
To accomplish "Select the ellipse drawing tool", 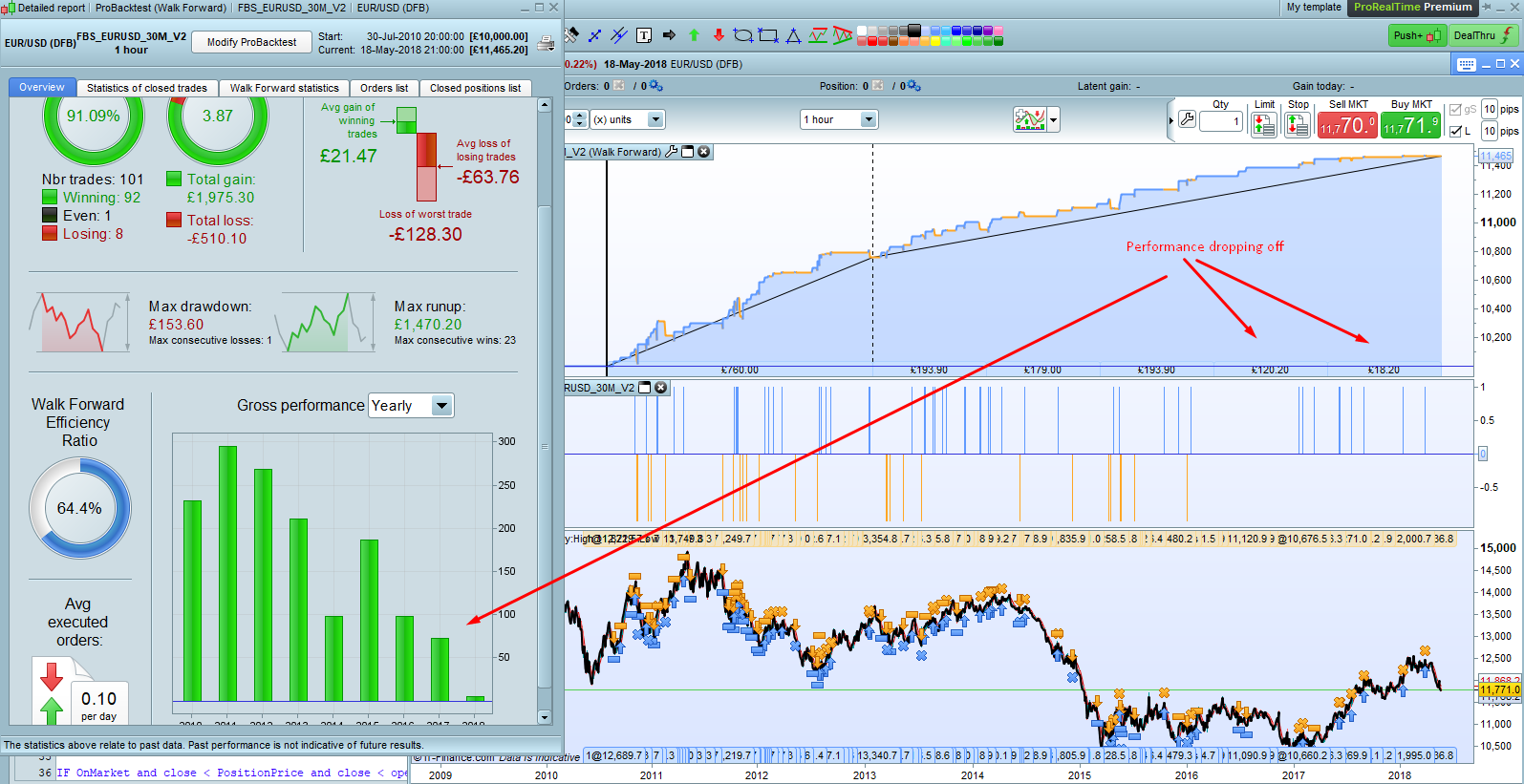I will click(743, 35).
